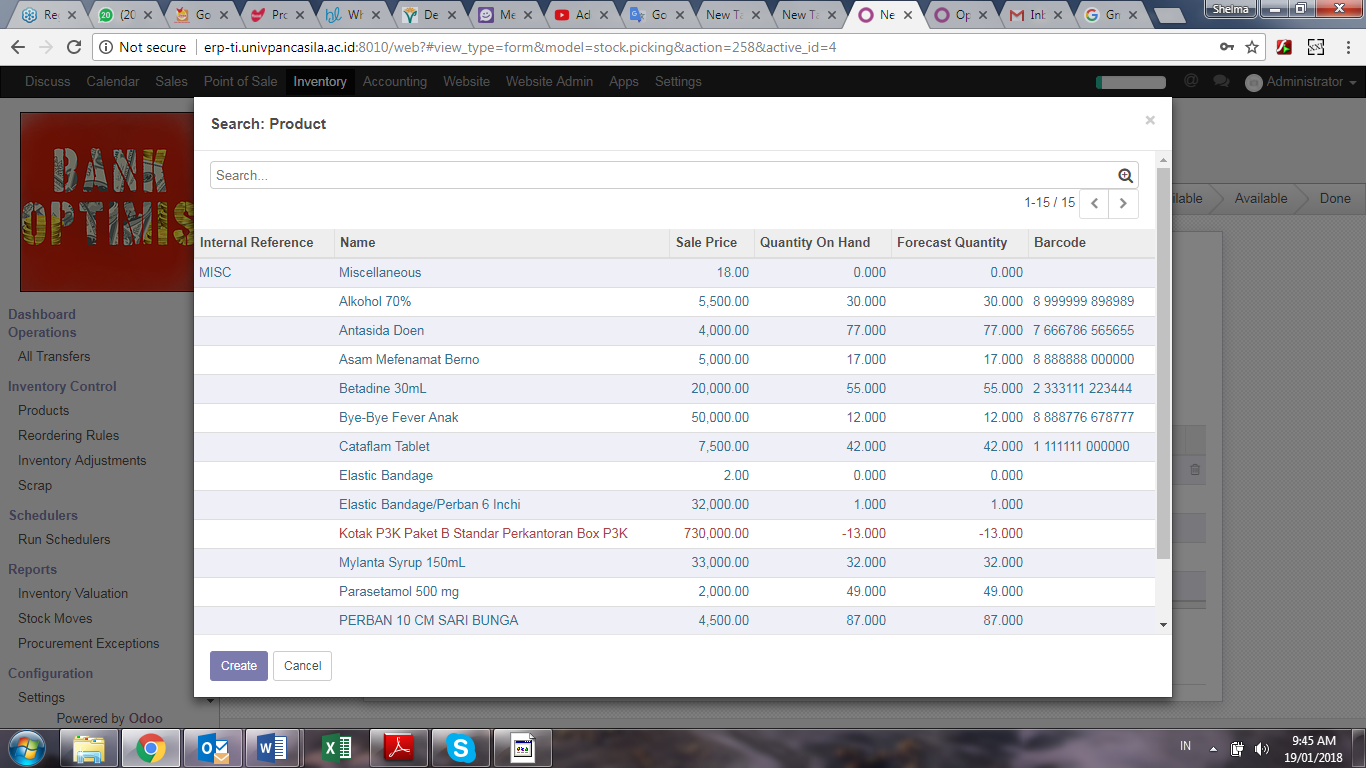Image resolution: width=1366 pixels, height=768 pixels.
Task: Click the dialog's vertical scrollbar down arrow
Action: pyautogui.click(x=1162, y=624)
